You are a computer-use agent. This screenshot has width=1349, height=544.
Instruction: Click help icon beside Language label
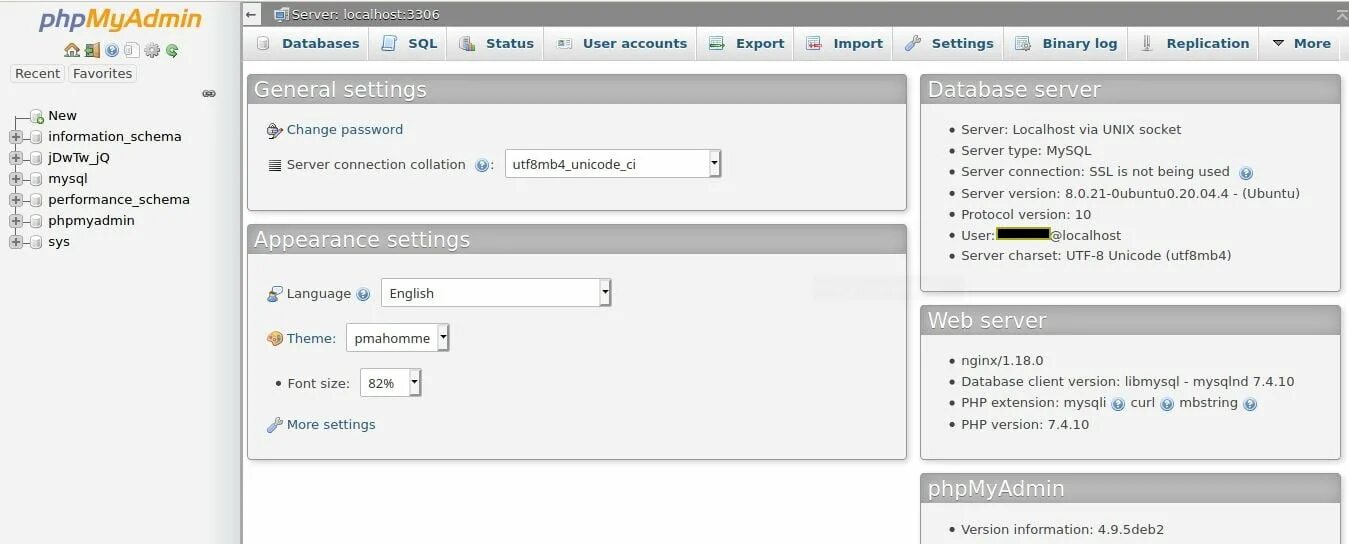coord(363,294)
